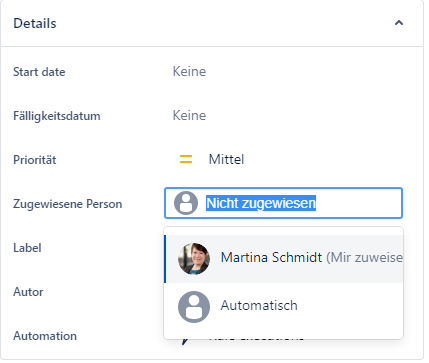Screen dimensions: 429x363
Task: Click the orange medium priority icon
Action: pos(186,159)
